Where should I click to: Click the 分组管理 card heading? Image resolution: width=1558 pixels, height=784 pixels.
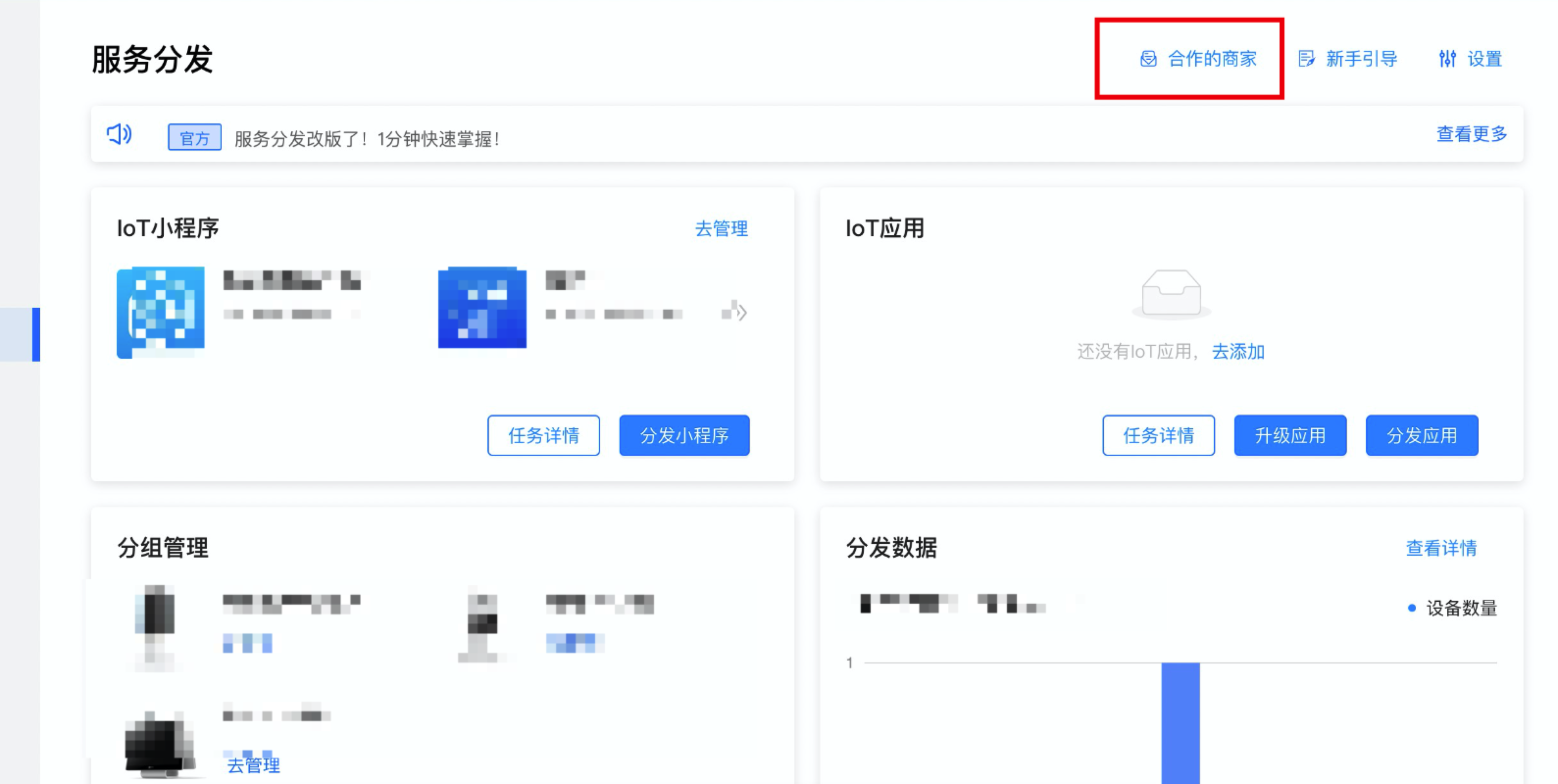point(163,548)
